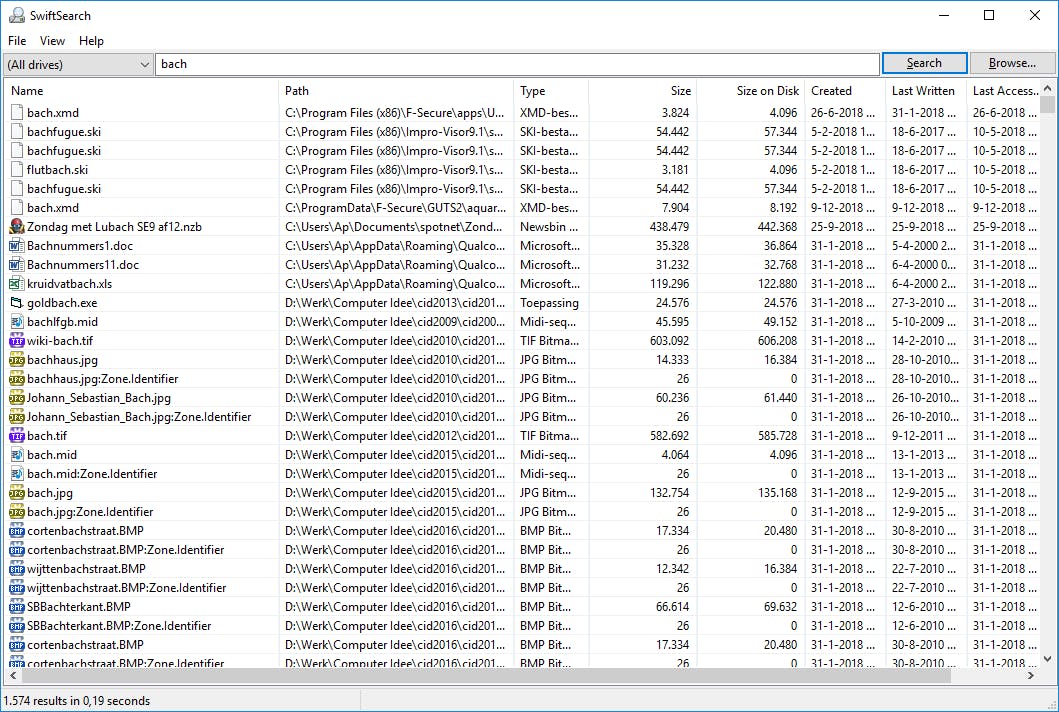
Task: Click the SKI file icon beside bachfugue.ski
Action: pos(15,131)
